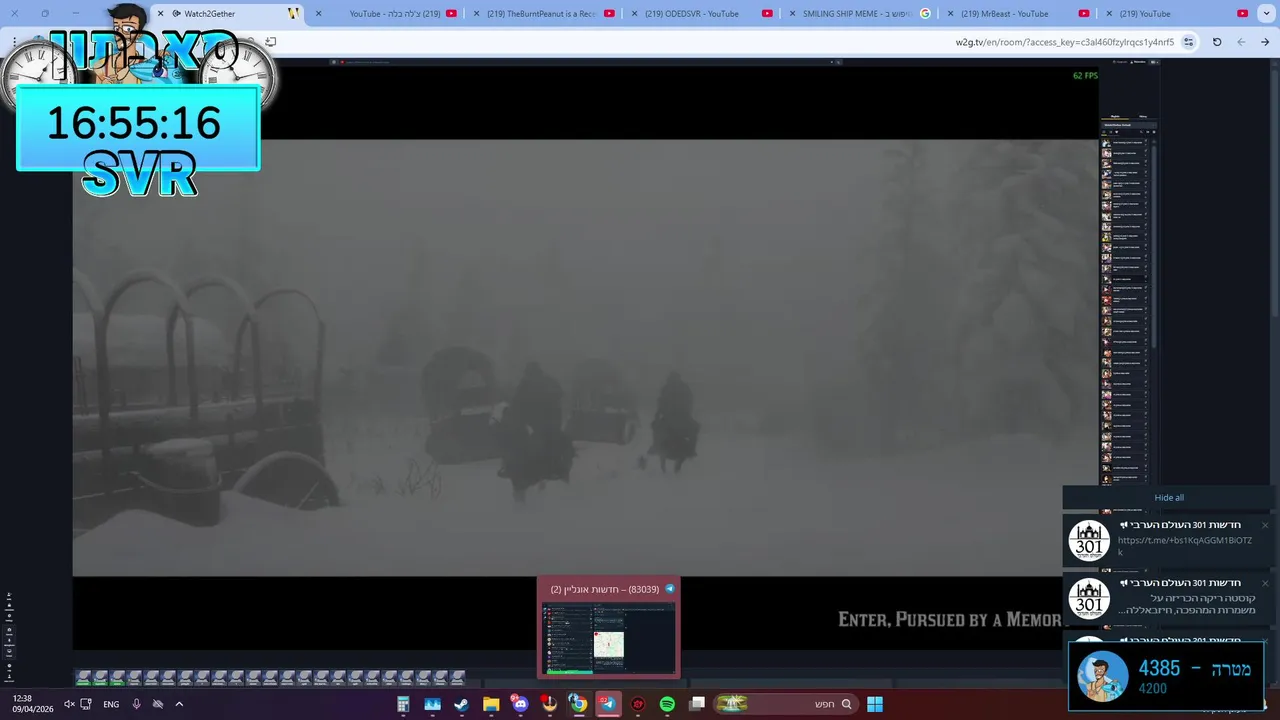Open network settings tray icon

[x=86, y=704]
